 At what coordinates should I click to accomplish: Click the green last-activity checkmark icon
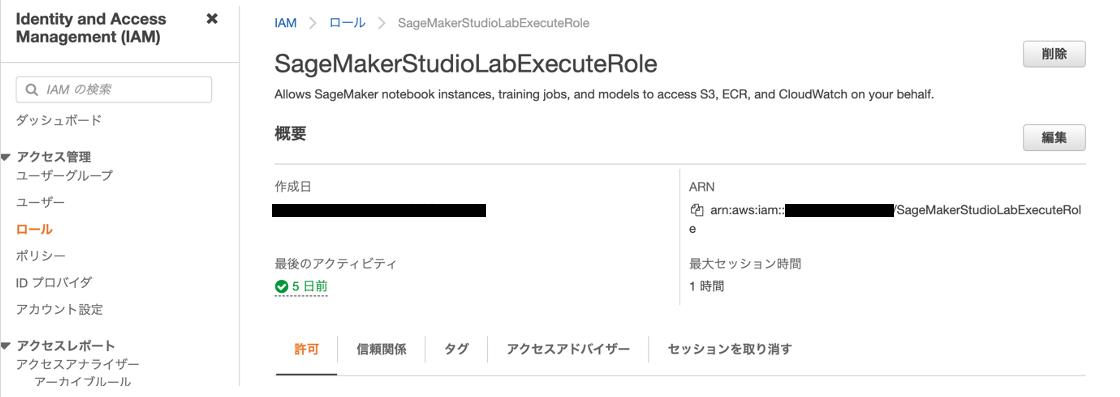pyautogui.click(x=281, y=286)
